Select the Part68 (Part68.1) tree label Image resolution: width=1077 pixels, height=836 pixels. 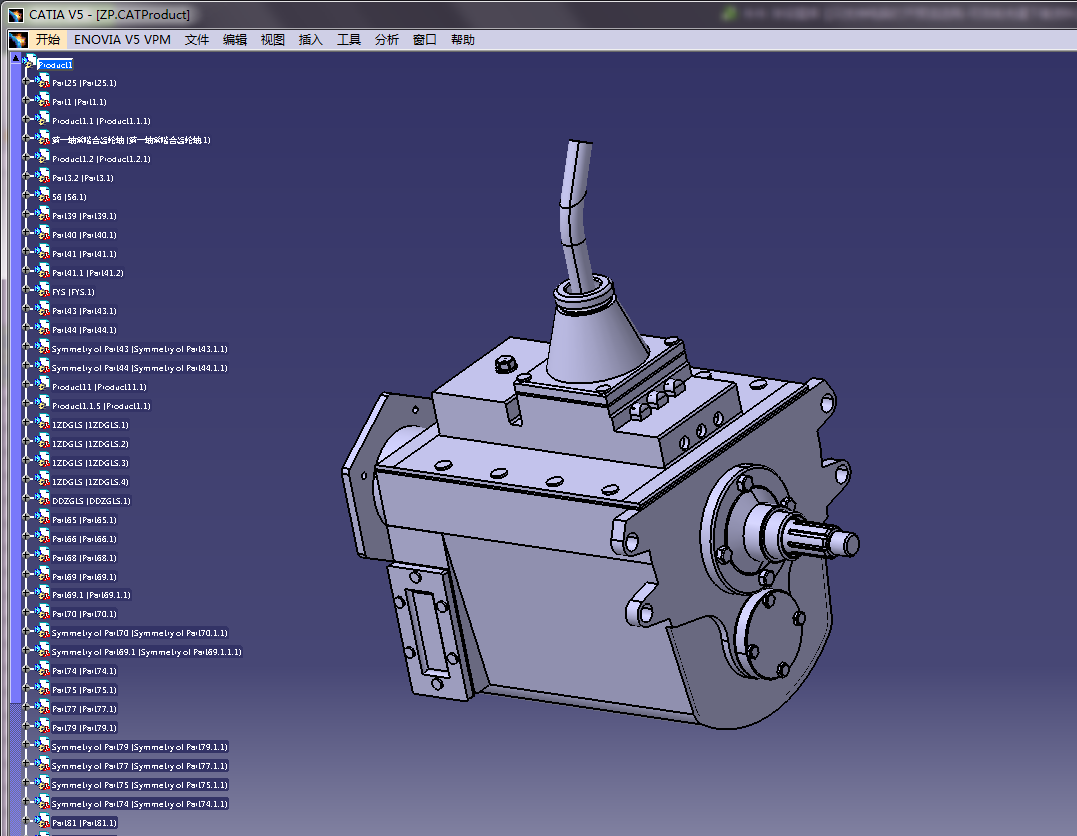(84, 558)
